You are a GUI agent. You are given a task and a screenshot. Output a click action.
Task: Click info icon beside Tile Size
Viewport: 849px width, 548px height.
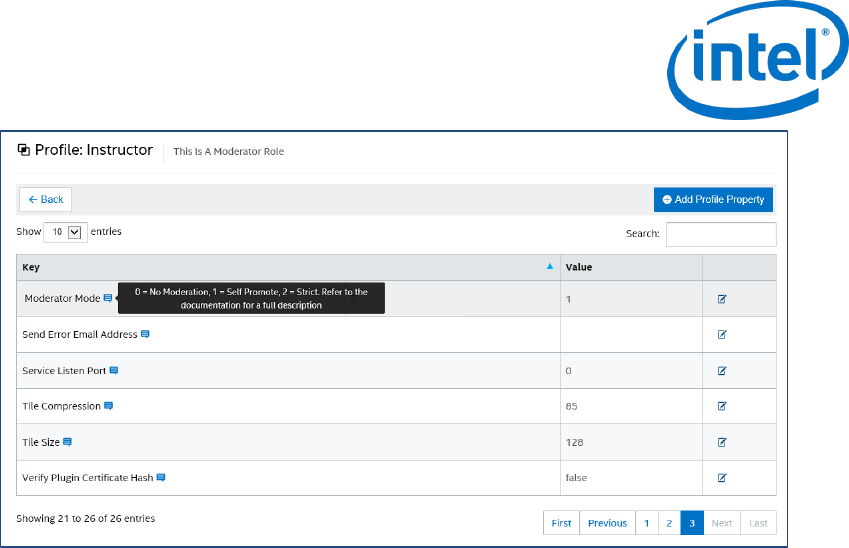(x=68, y=442)
